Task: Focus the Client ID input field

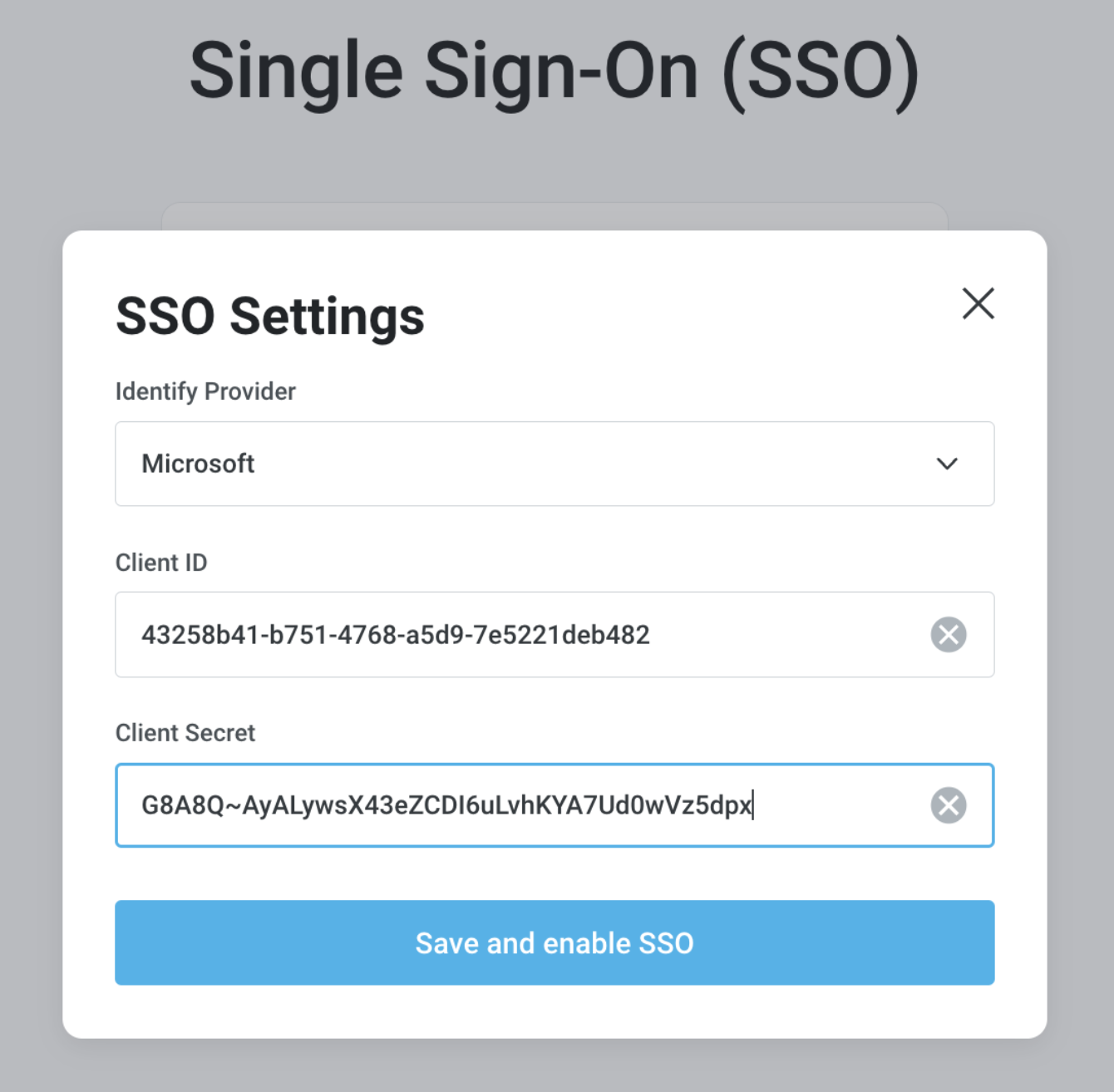Action: point(555,635)
